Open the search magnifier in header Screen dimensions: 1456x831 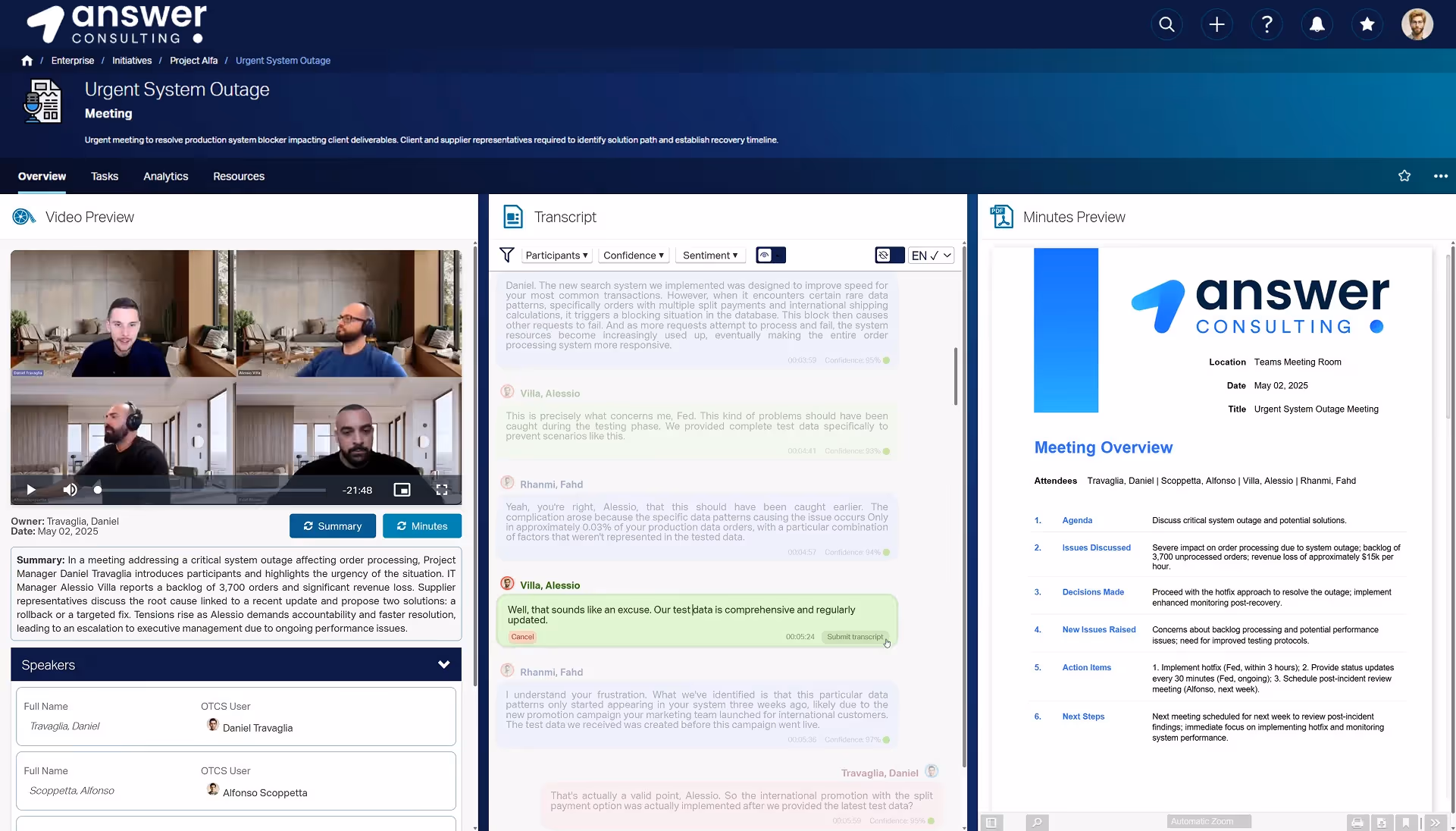tap(1166, 24)
